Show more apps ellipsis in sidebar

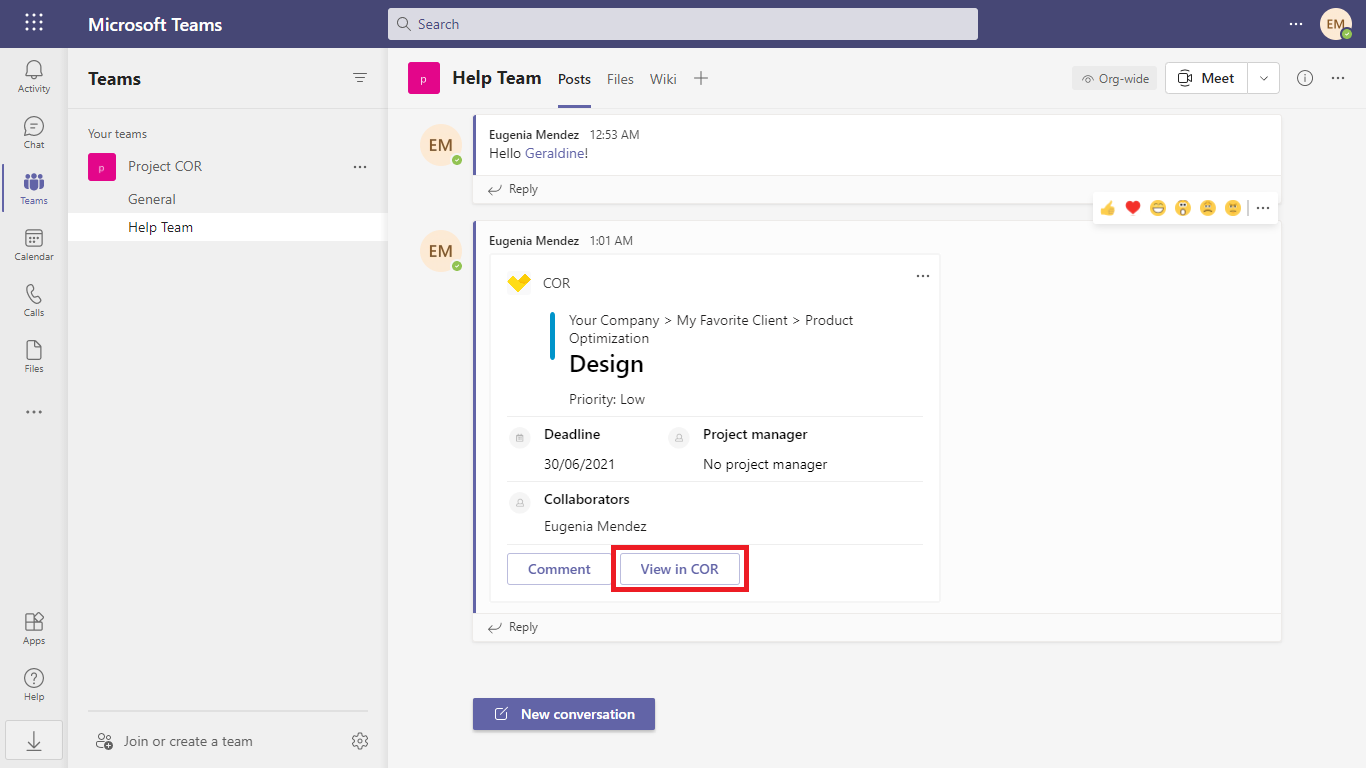pos(34,412)
